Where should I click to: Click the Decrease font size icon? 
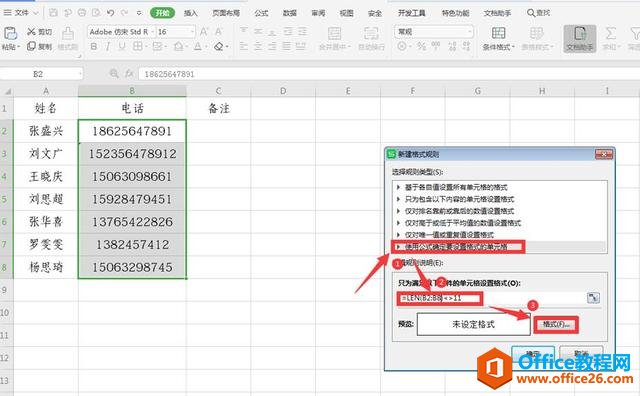click(219, 31)
